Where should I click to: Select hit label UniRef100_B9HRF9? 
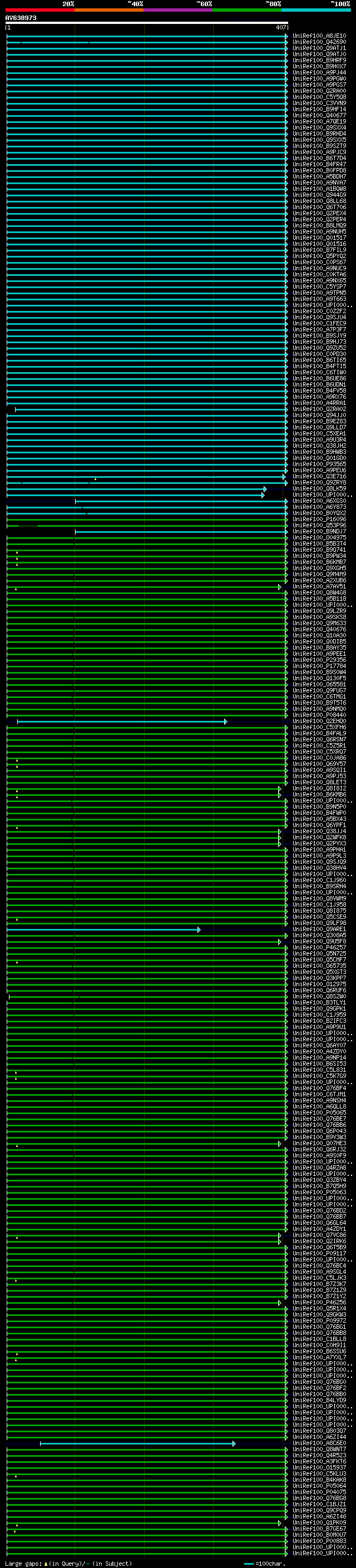319,60
